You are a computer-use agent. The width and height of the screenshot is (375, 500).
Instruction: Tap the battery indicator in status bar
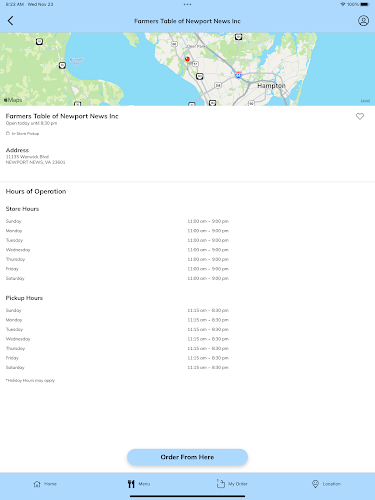365,4
